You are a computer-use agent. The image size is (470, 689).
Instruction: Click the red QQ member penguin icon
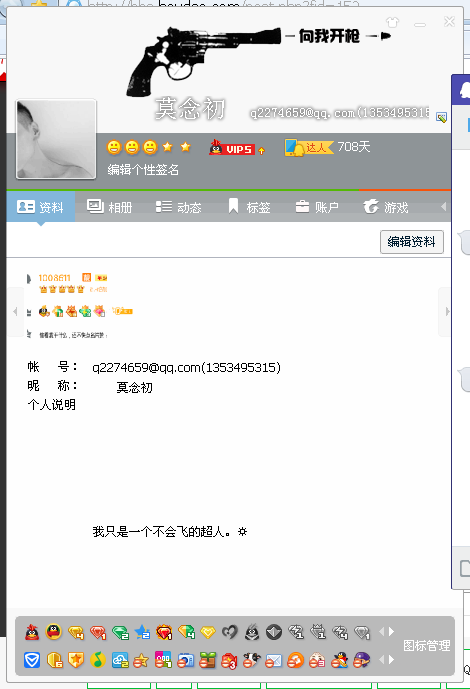(x=32, y=632)
